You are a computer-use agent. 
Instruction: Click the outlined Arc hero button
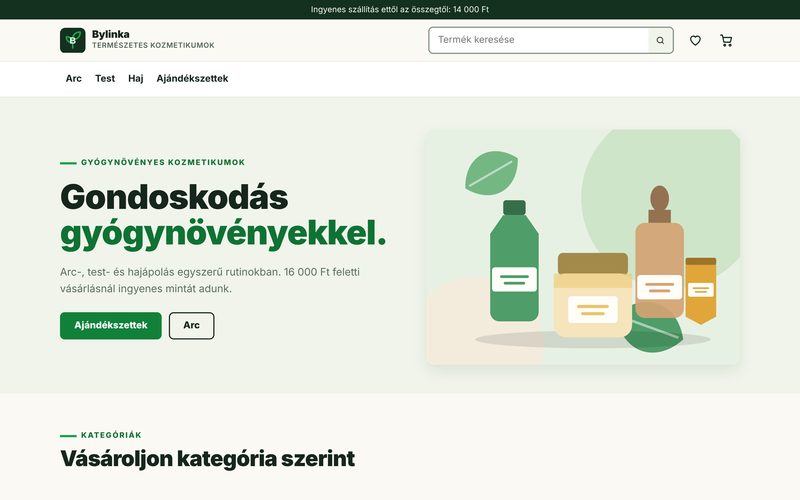tap(191, 326)
